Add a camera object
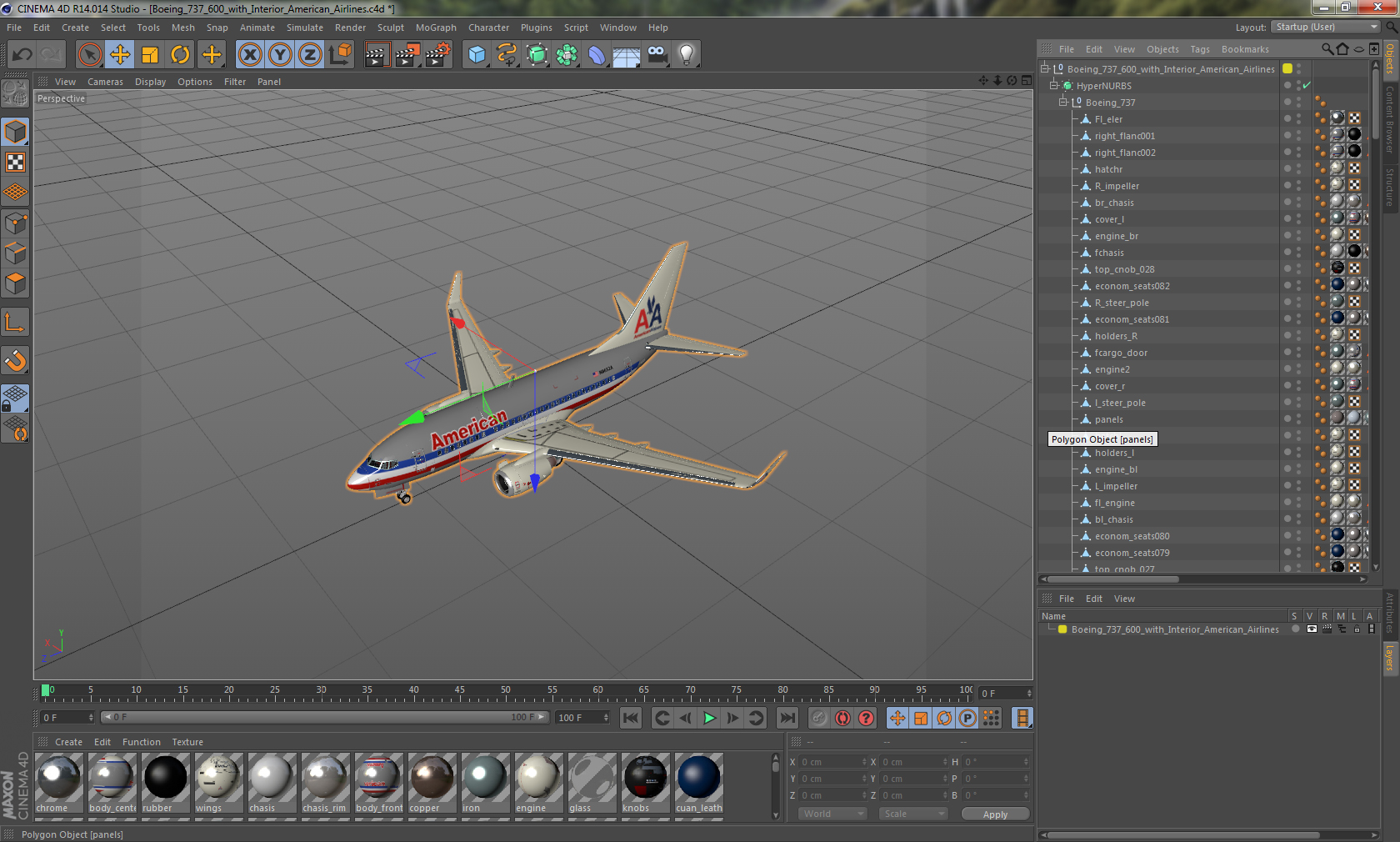This screenshot has width=1400, height=842. 657,55
